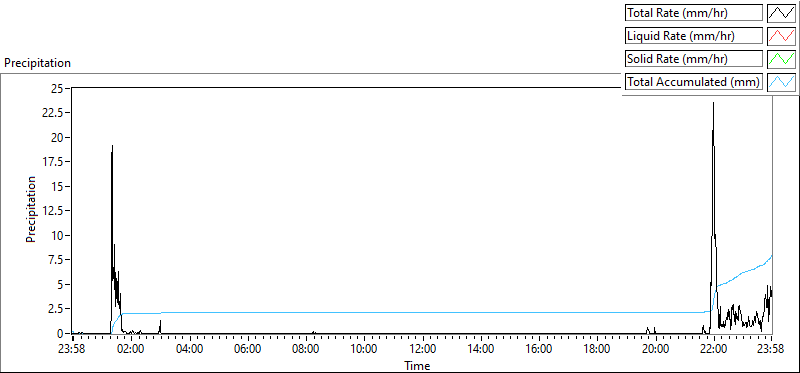800x373 pixels.
Task: Click the blue Total Accumulated legend line icon
Action: (x=781, y=82)
